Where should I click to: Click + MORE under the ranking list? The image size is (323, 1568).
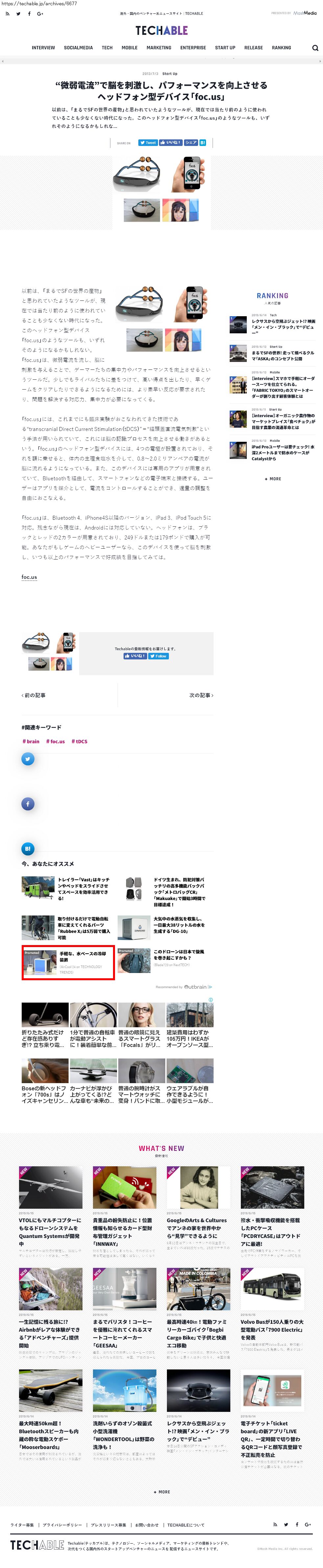tap(273, 479)
